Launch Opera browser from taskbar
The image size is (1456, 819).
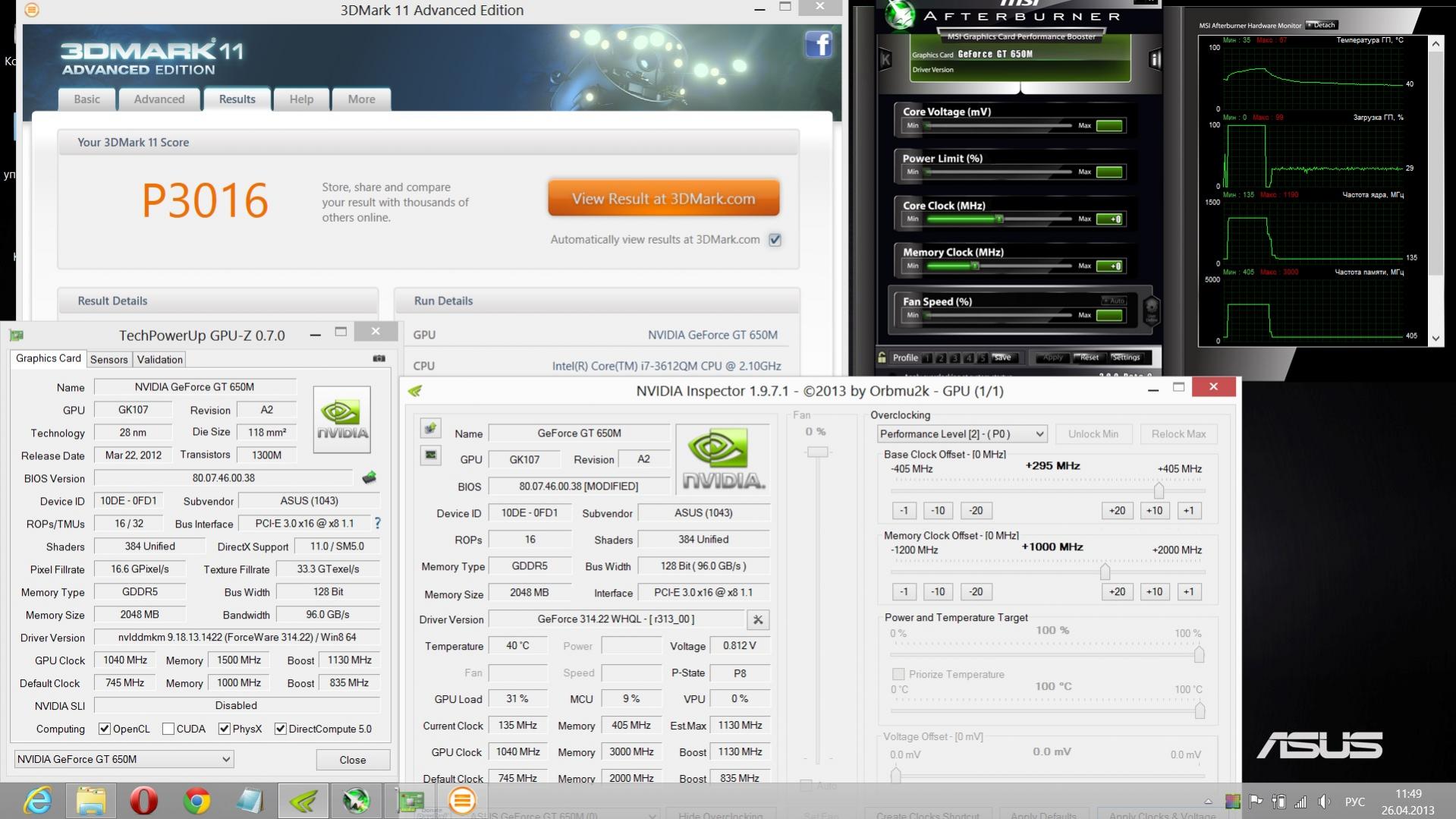point(143,801)
